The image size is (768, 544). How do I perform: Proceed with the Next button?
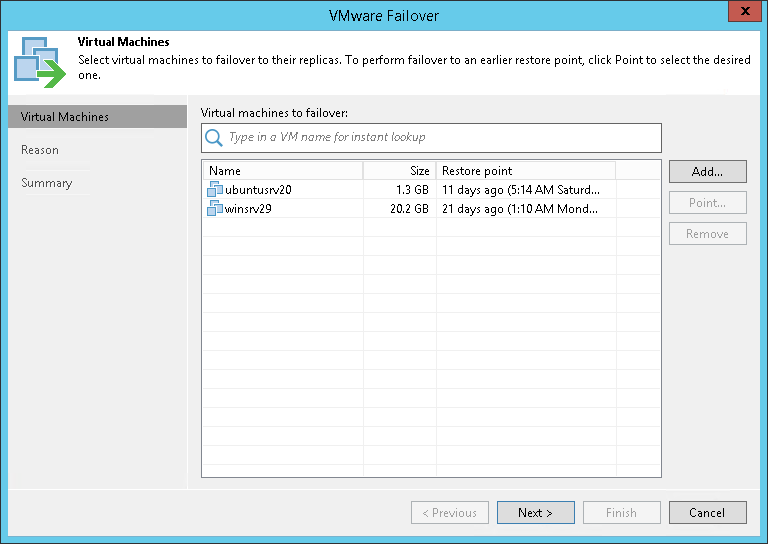tap(536, 513)
